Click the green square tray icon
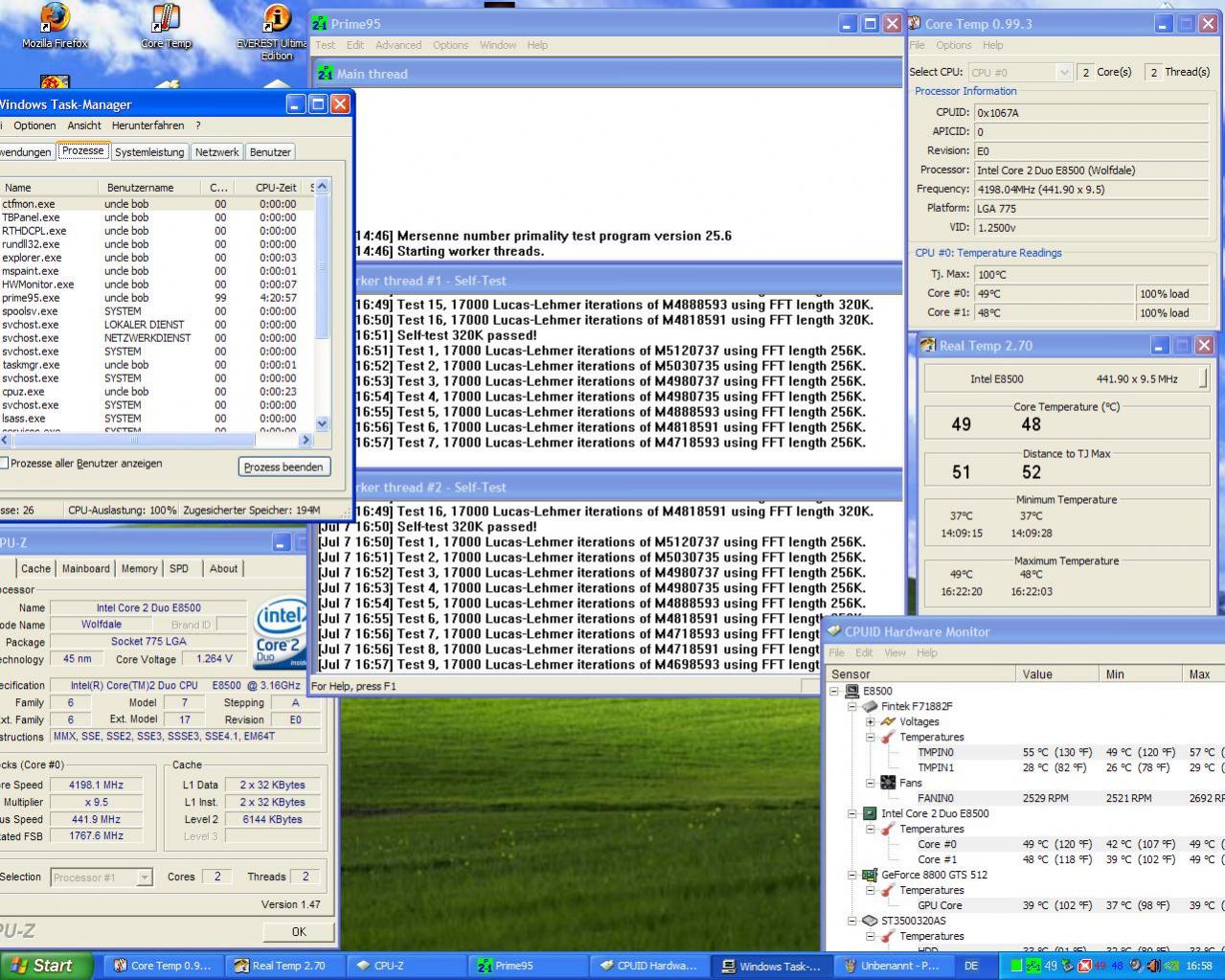The width and height of the screenshot is (1225, 980). [1016, 966]
